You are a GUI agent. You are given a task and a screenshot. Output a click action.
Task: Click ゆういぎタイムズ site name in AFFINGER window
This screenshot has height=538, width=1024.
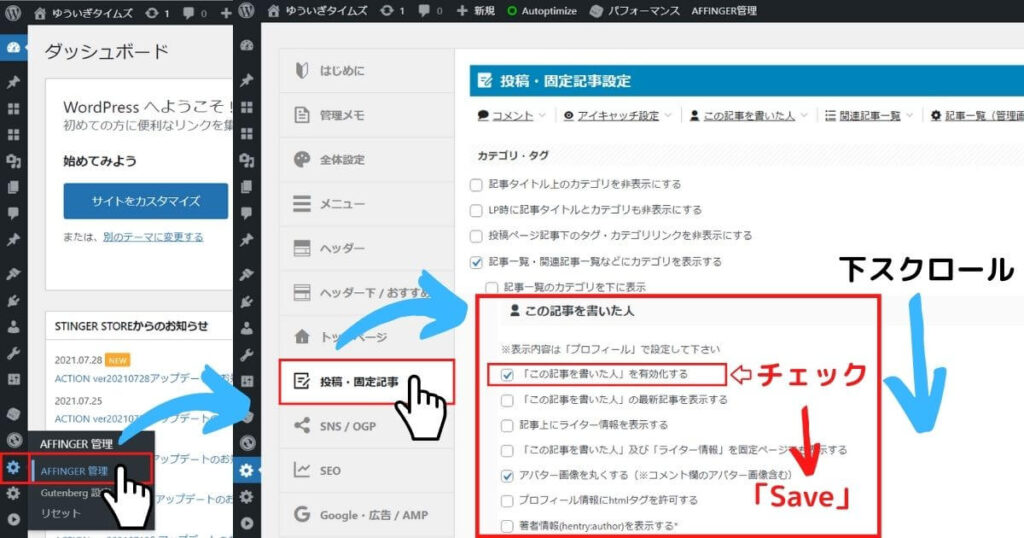(318, 11)
